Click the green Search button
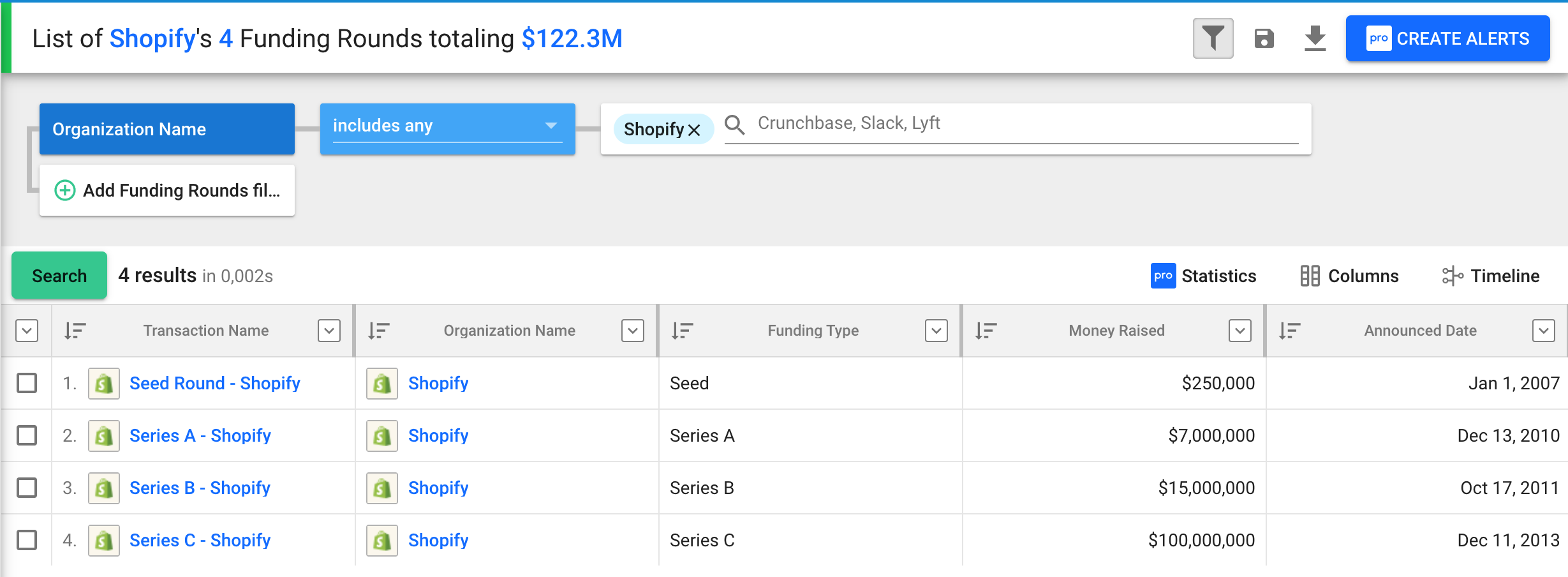Screen dimensions: 1568x577 pos(59,275)
